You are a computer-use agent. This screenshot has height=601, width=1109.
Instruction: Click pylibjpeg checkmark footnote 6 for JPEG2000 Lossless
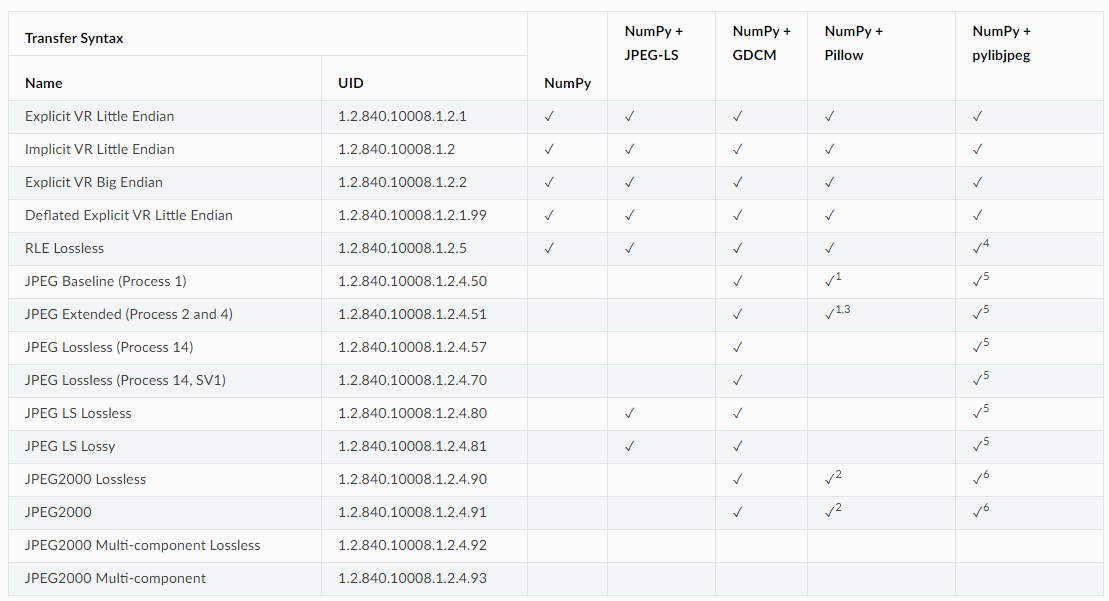(x=980, y=478)
